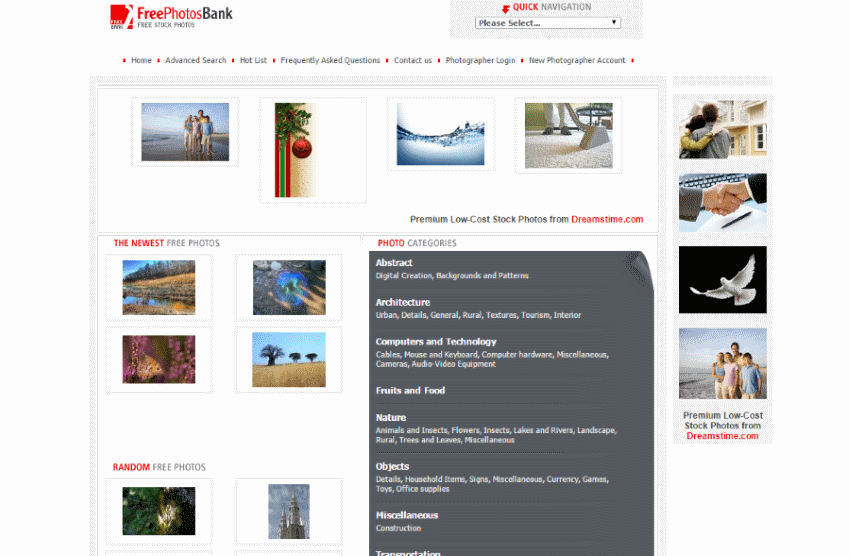Follow the Dreamstime.com link under premium photos

pos(607,219)
